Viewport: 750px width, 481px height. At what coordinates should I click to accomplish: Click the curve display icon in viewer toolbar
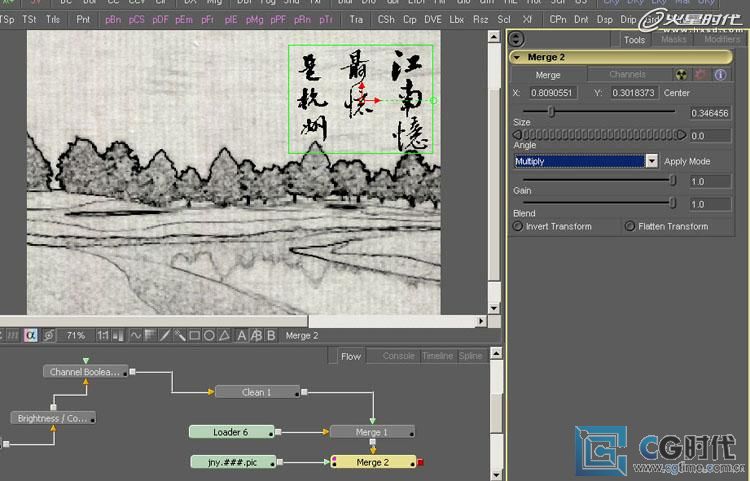point(135,336)
